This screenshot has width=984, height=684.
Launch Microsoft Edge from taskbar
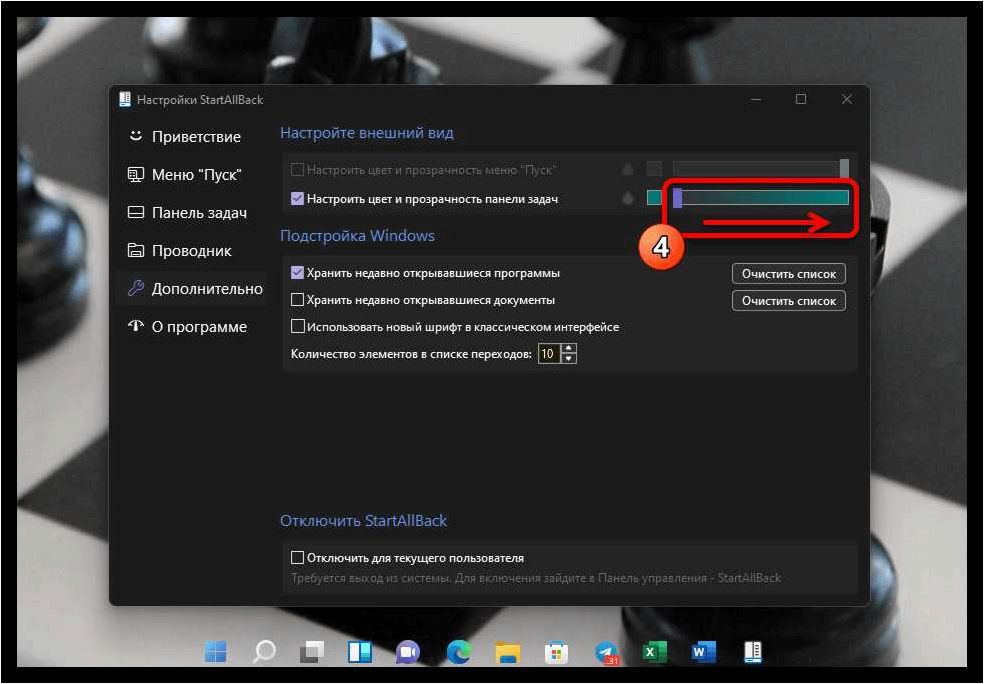(x=459, y=653)
